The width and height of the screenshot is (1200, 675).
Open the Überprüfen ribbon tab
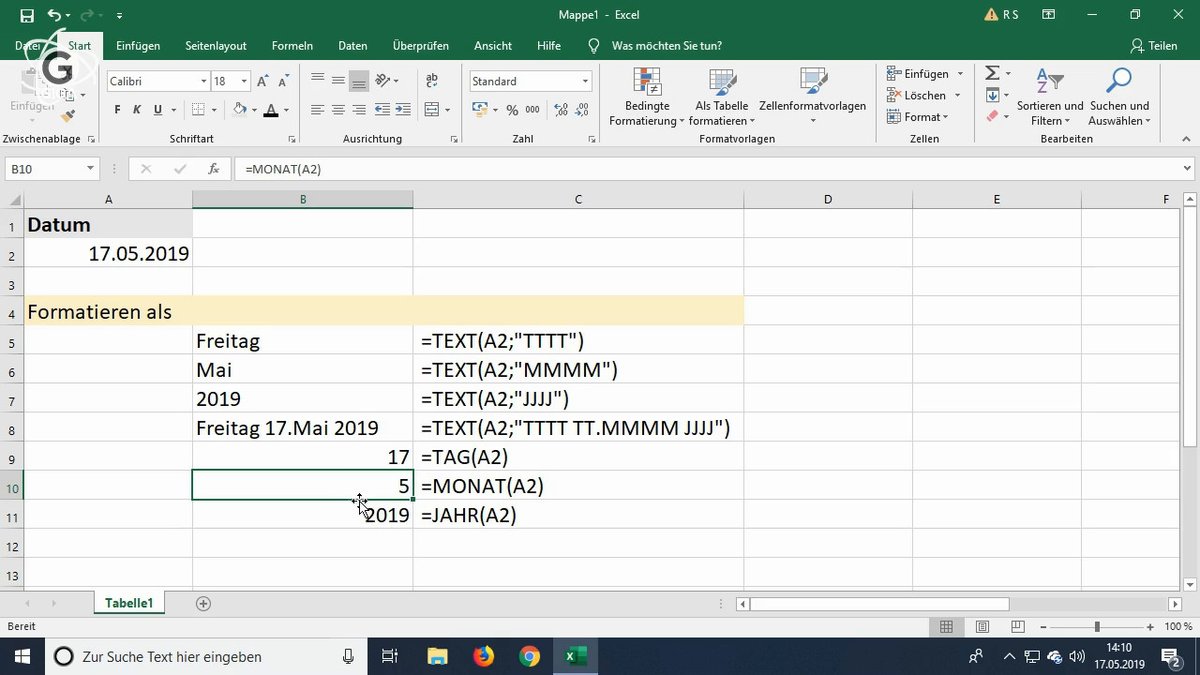420,45
